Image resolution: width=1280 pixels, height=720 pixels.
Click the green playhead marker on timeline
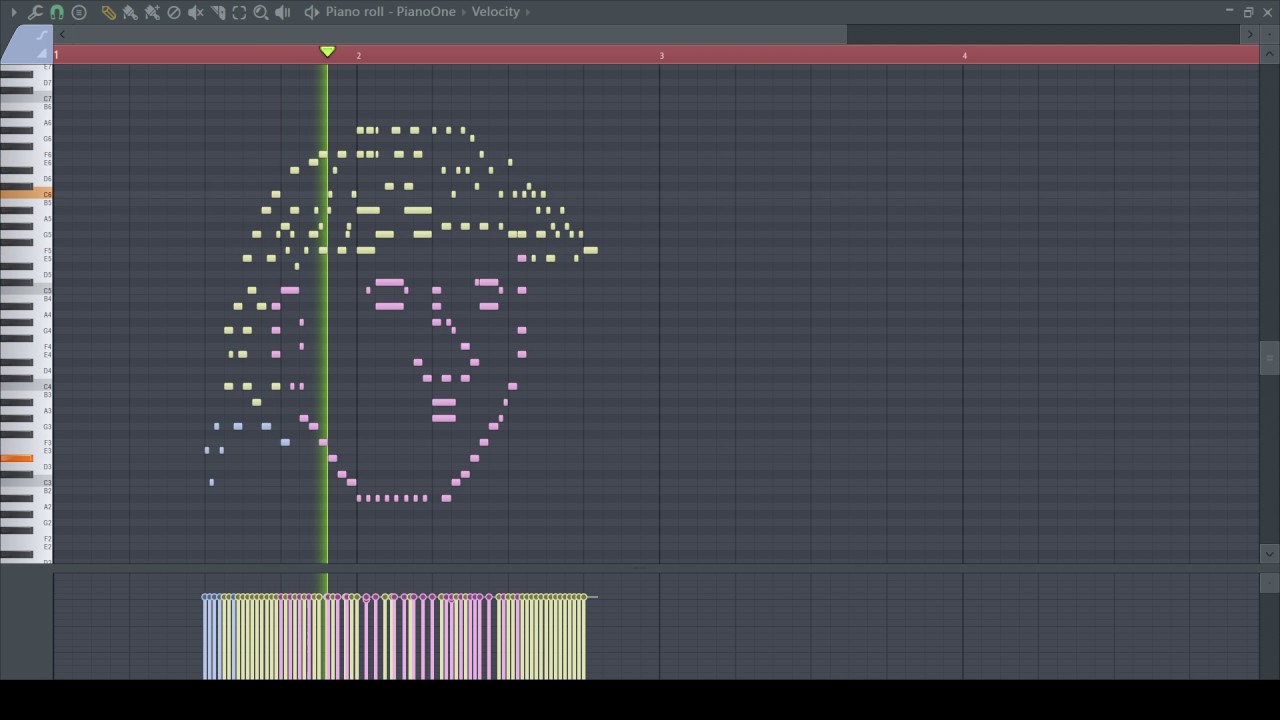click(327, 51)
